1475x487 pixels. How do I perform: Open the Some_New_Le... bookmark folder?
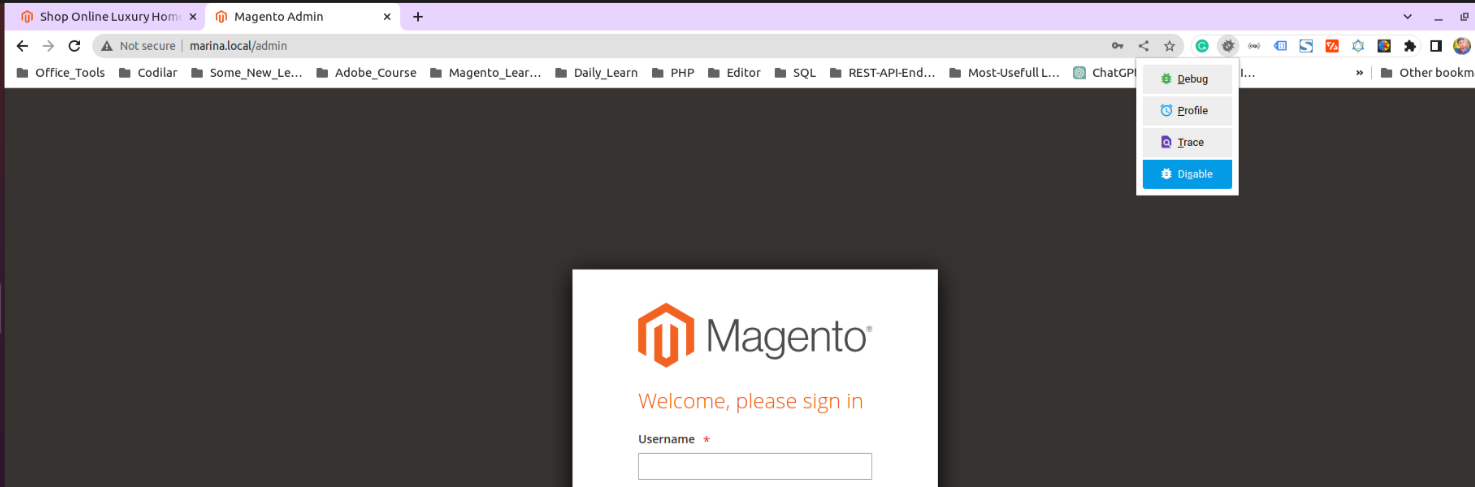246,73
